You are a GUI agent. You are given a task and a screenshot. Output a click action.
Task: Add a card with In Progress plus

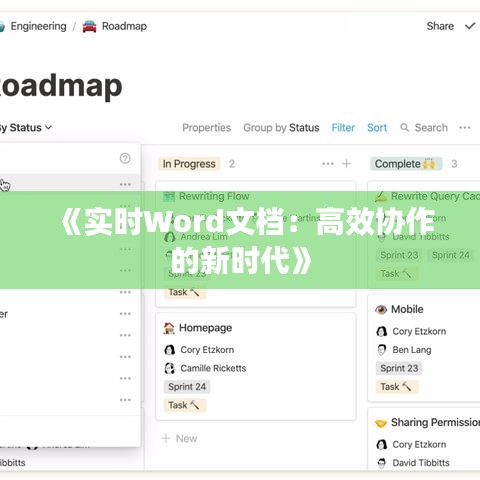[347, 164]
